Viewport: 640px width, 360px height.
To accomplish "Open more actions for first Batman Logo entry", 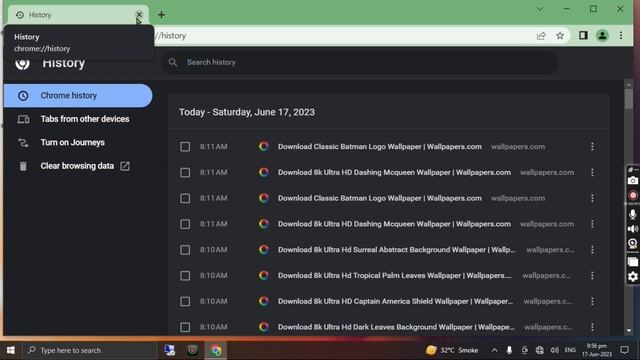I will [x=592, y=147].
